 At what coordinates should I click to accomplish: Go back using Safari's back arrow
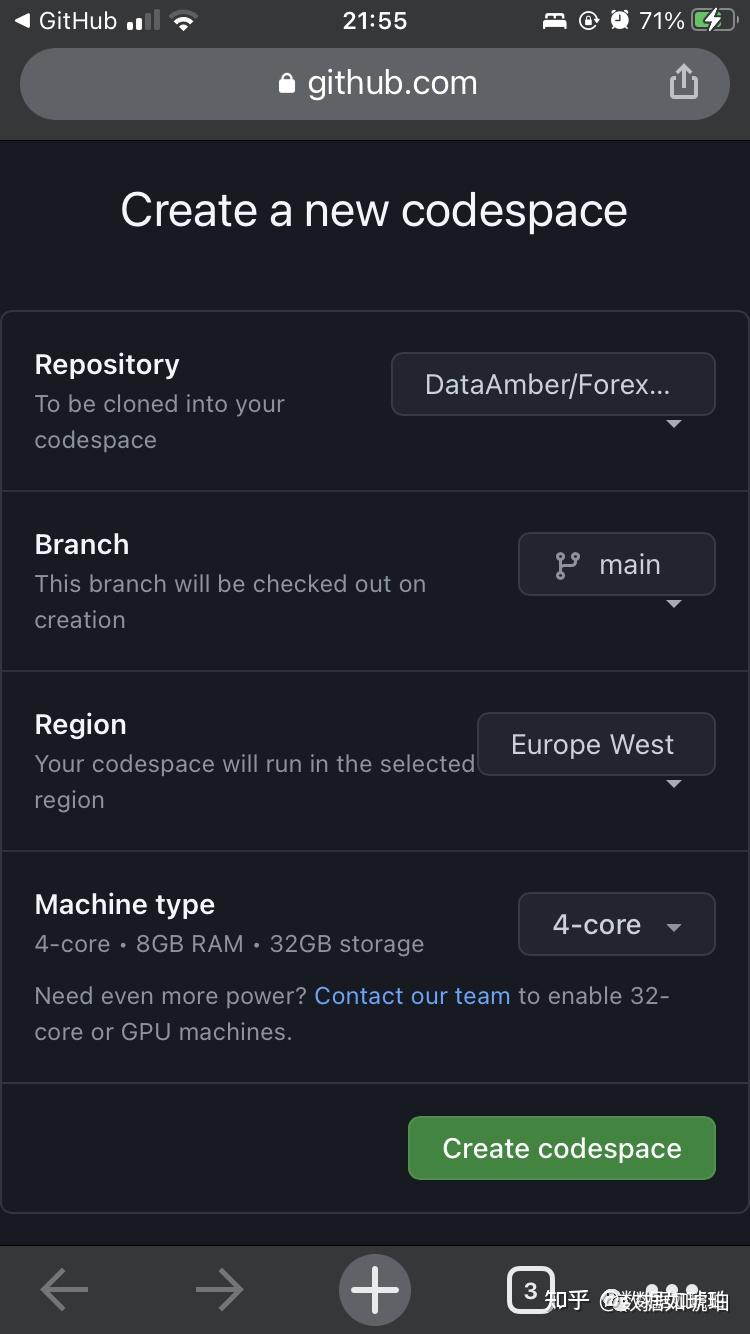(63, 1290)
